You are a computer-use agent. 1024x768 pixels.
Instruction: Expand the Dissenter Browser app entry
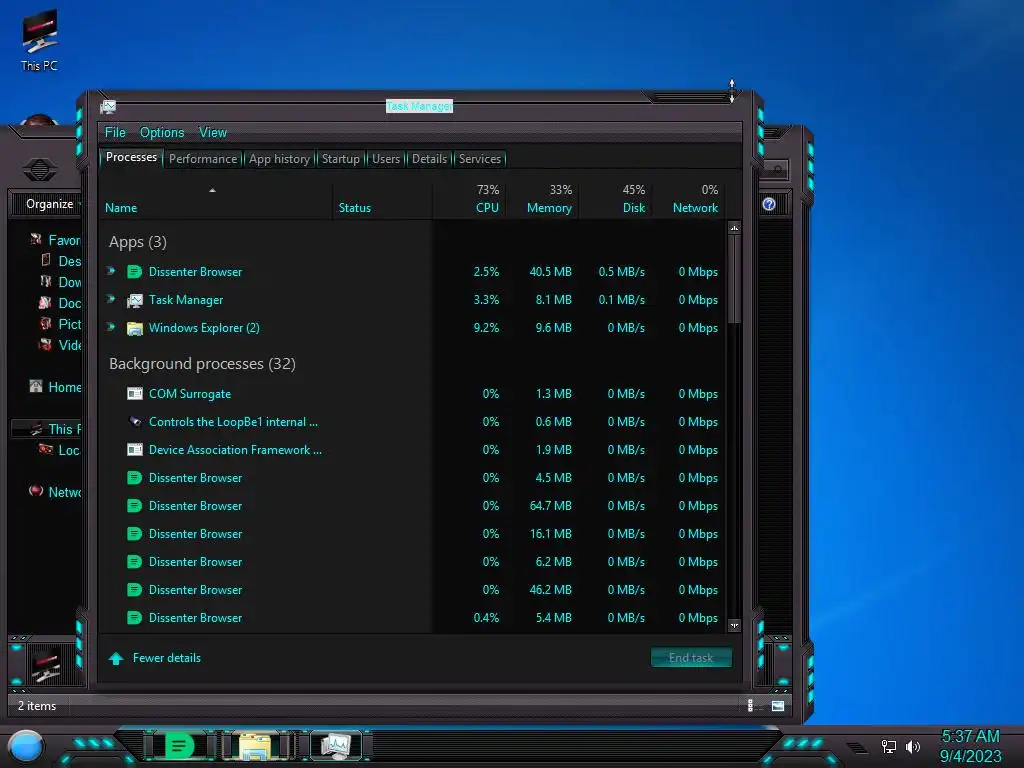(x=111, y=271)
